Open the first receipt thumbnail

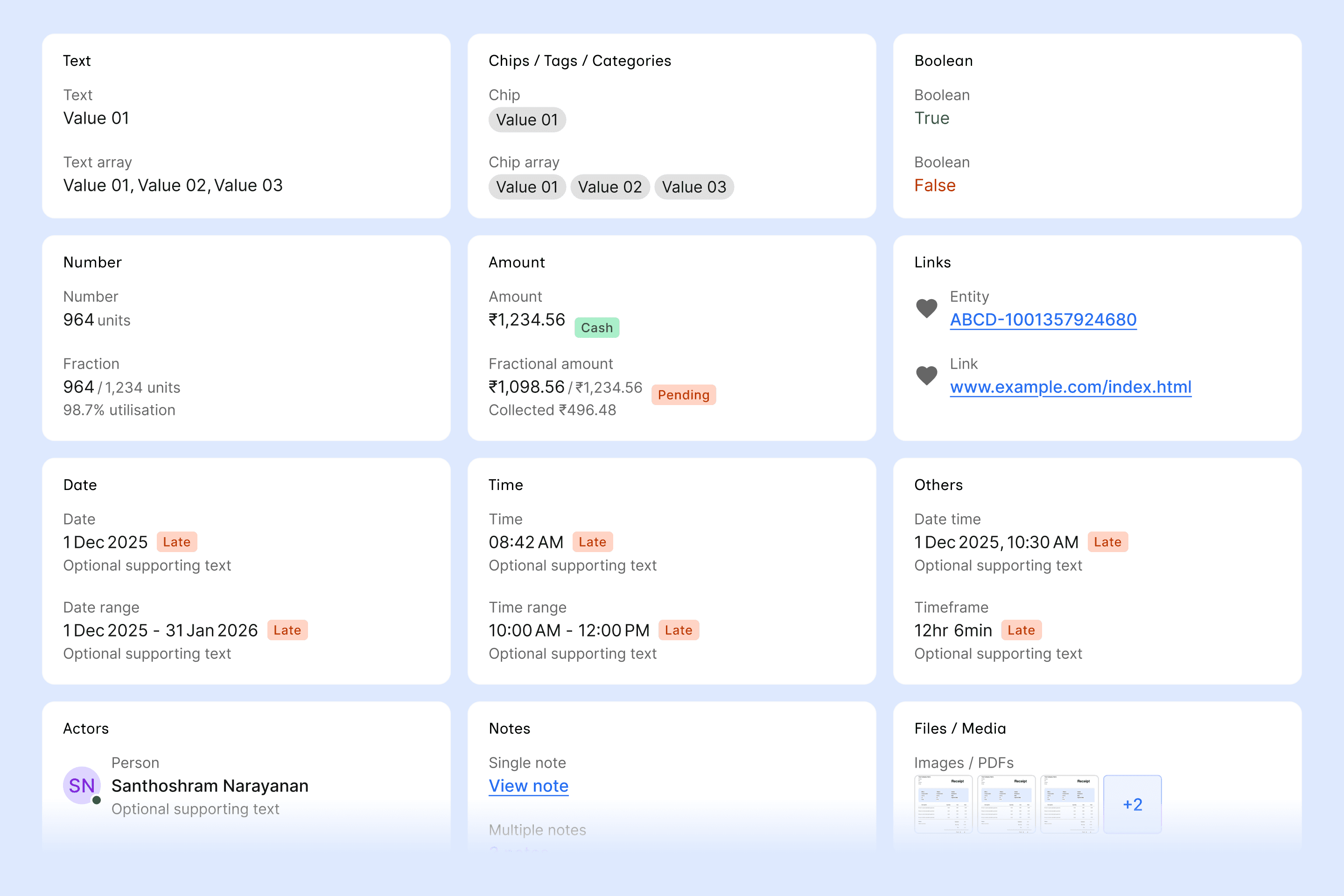(x=944, y=804)
